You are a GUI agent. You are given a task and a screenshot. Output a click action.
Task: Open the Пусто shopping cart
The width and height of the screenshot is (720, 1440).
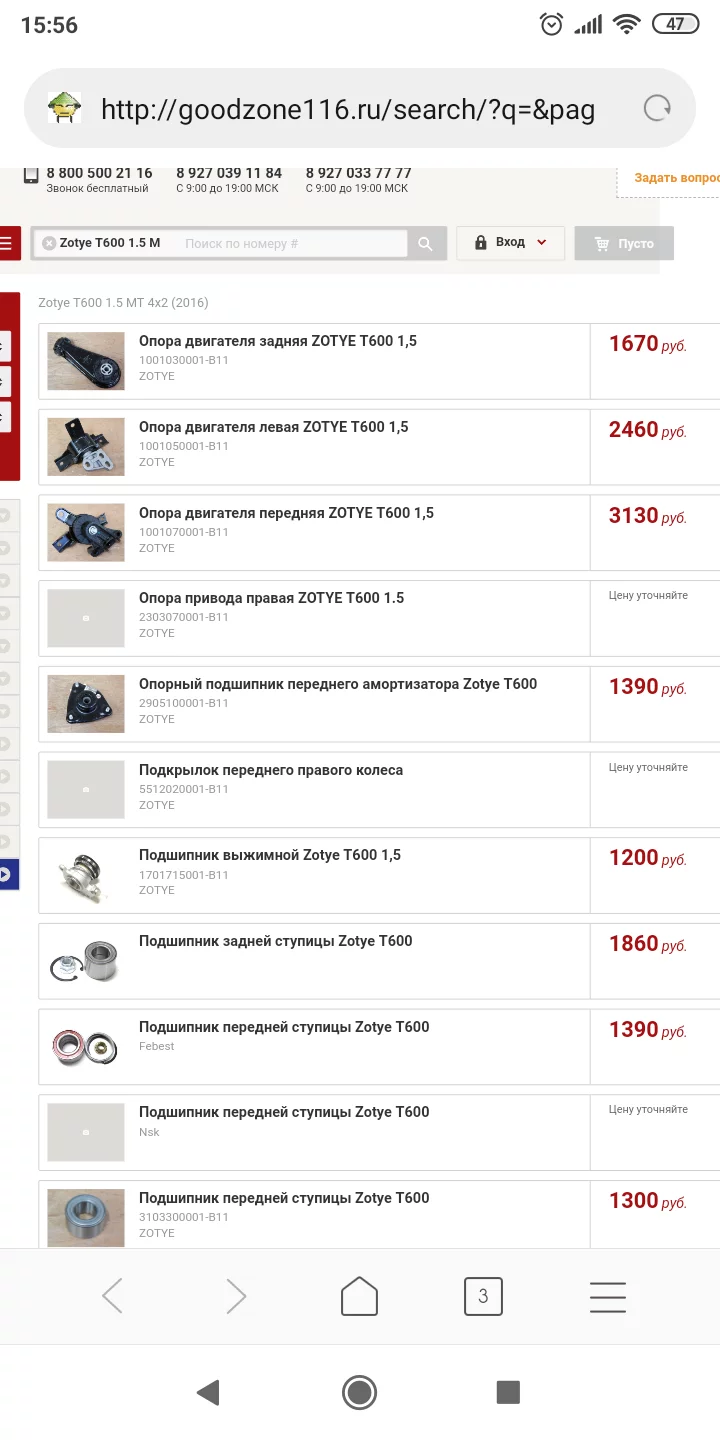624,243
